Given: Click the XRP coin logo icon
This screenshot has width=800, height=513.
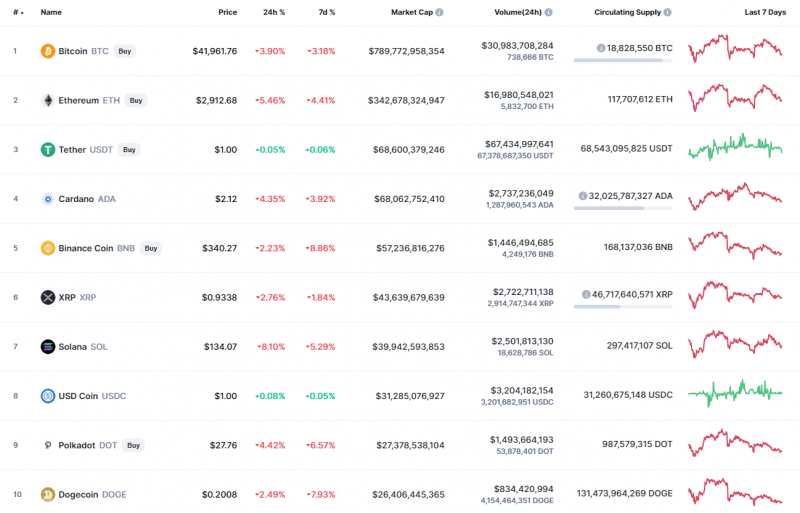Looking at the screenshot, I should click(x=47, y=297).
